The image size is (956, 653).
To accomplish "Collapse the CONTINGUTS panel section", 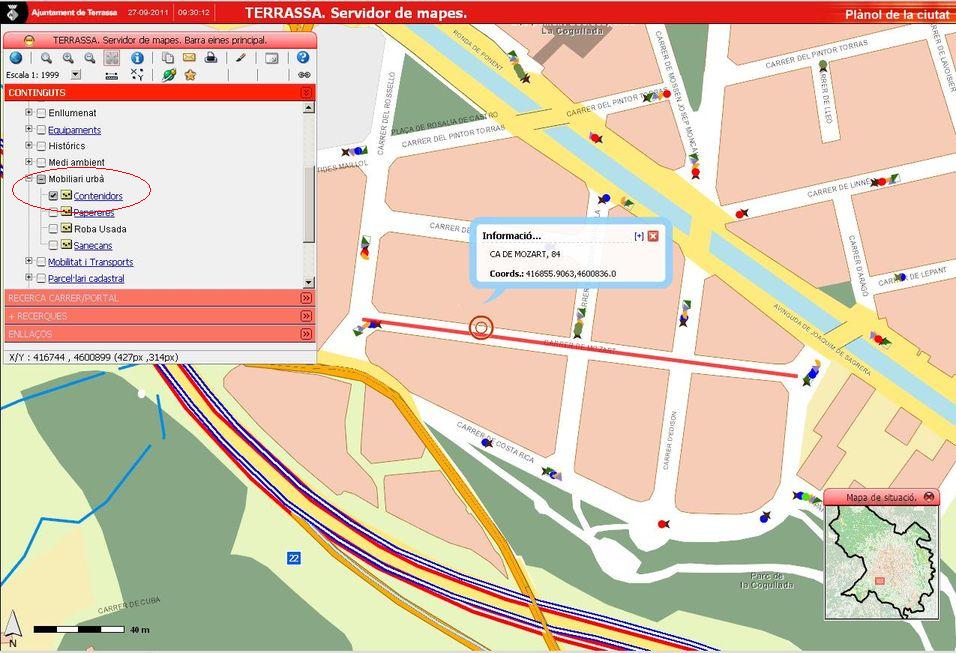I will [x=306, y=93].
